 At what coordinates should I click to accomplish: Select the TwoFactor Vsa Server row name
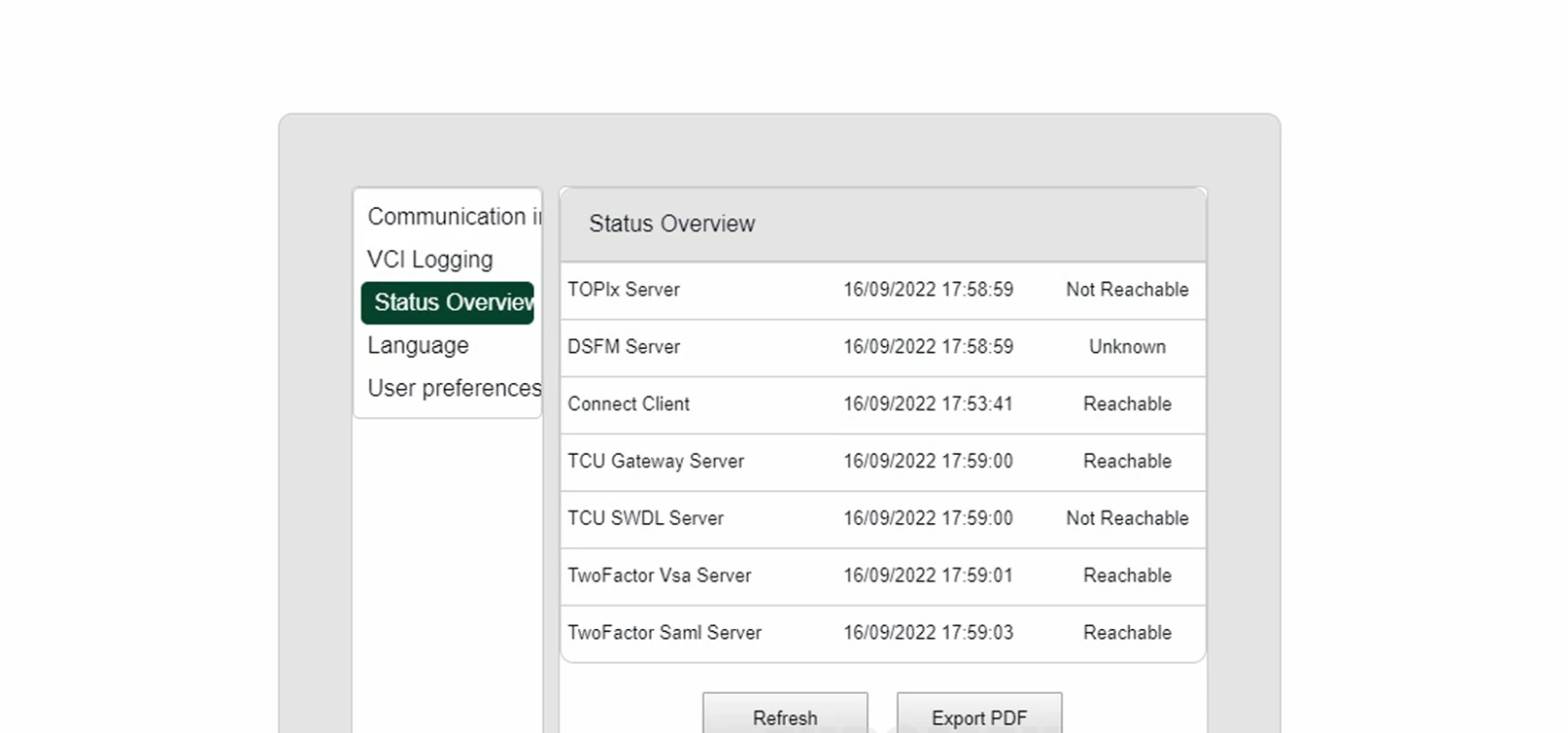point(660,576)
